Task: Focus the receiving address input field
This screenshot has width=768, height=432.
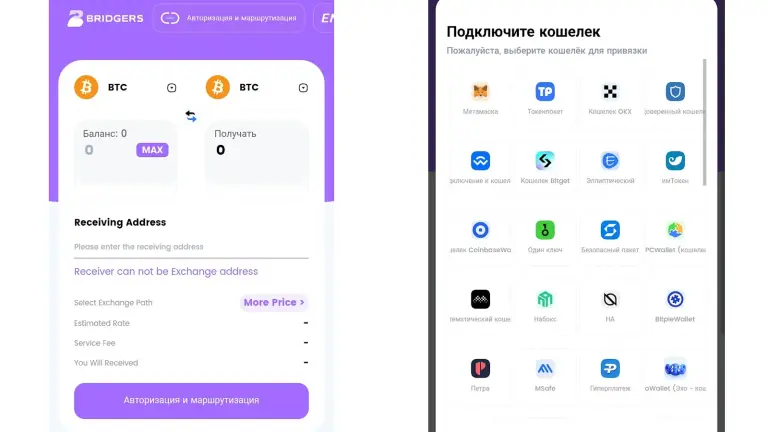Action: tap(191, 247)
